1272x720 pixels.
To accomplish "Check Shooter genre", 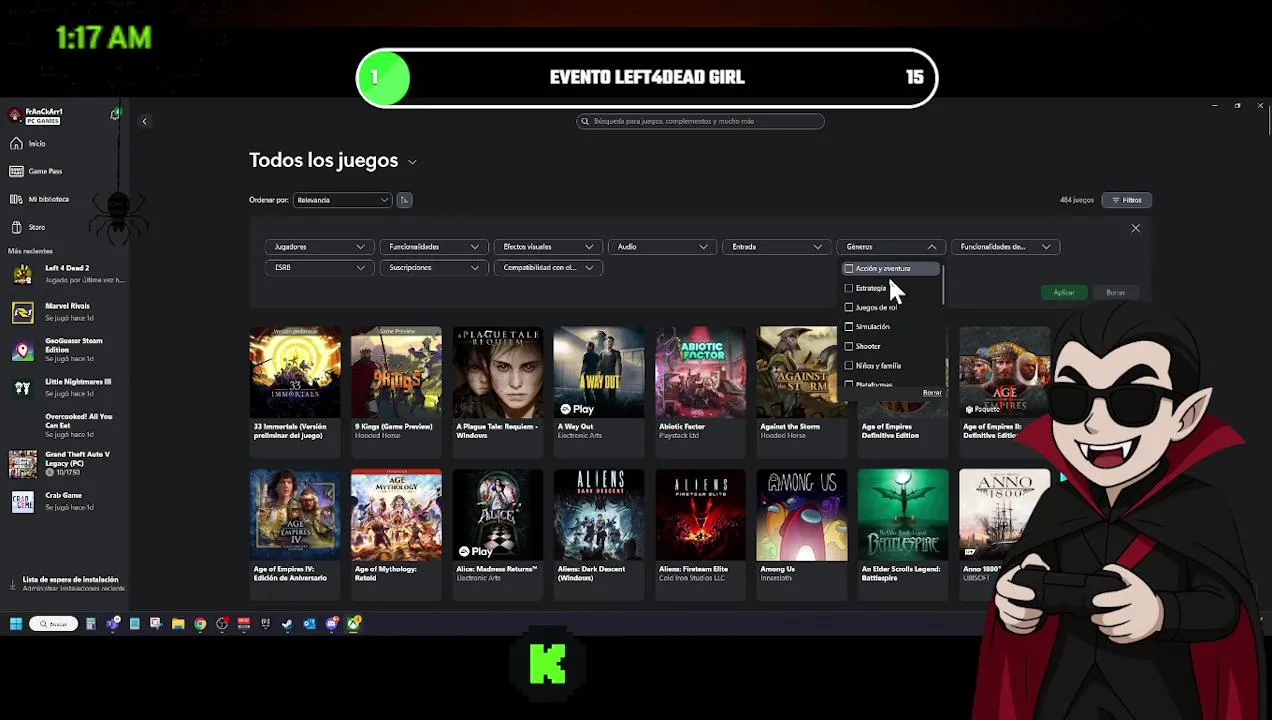I will (849, 346).
